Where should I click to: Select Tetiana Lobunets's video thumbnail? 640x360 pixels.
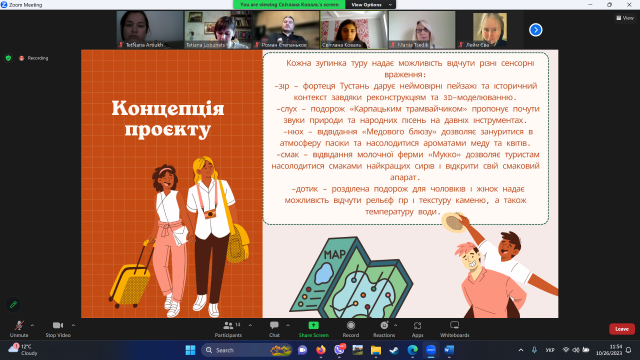pos(218,30)
